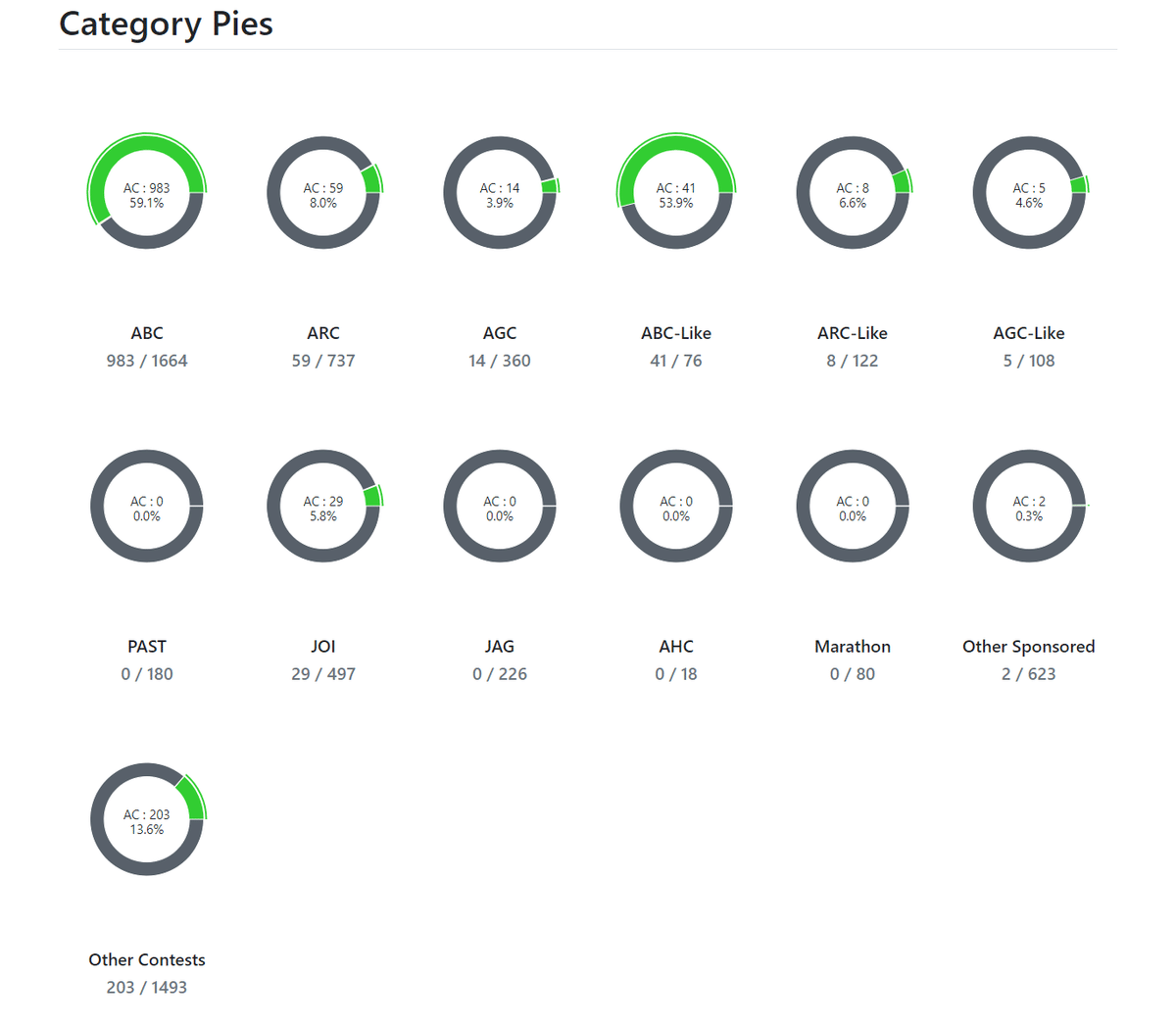Select the ARC-Like pie chart

click(853, 193)
